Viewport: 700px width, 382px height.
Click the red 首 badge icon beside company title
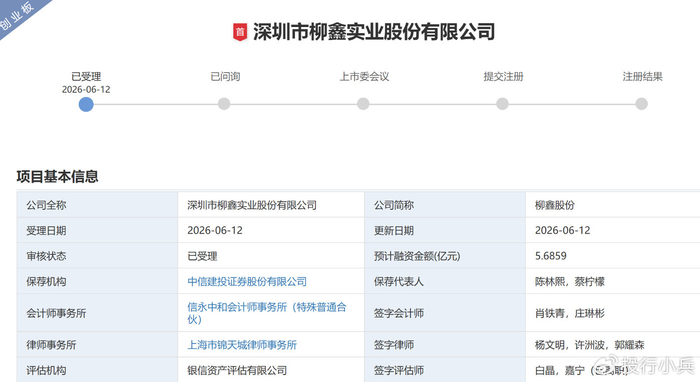[x=240, y=32]
